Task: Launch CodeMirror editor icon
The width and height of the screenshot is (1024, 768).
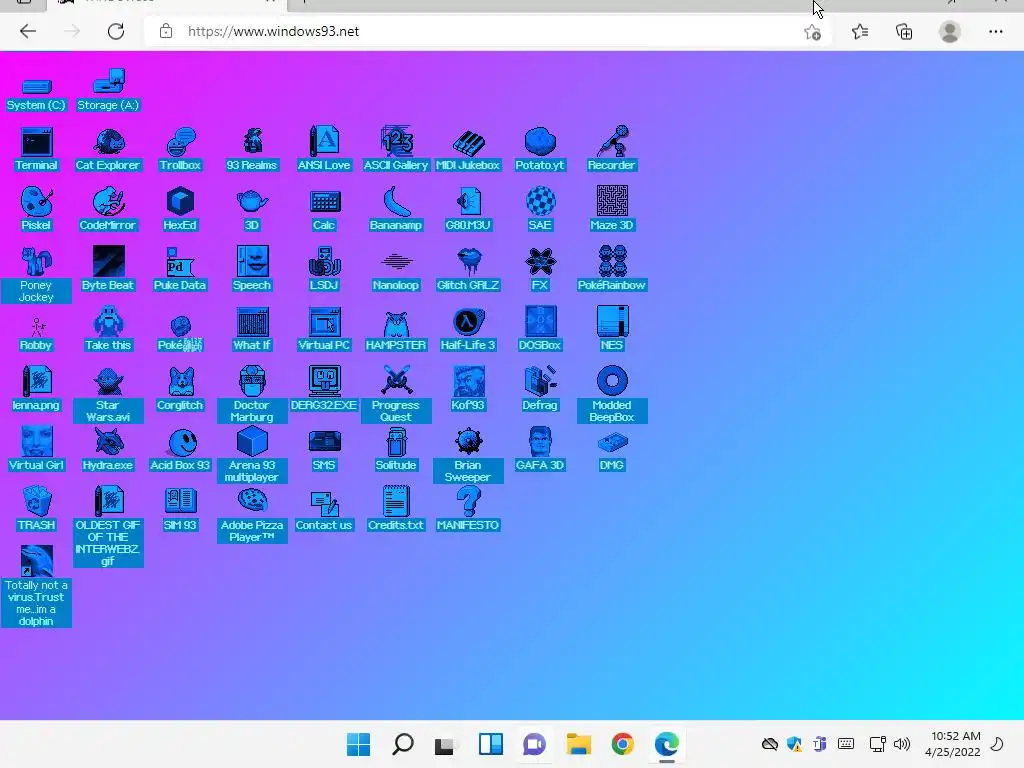Action: point(108,210)
